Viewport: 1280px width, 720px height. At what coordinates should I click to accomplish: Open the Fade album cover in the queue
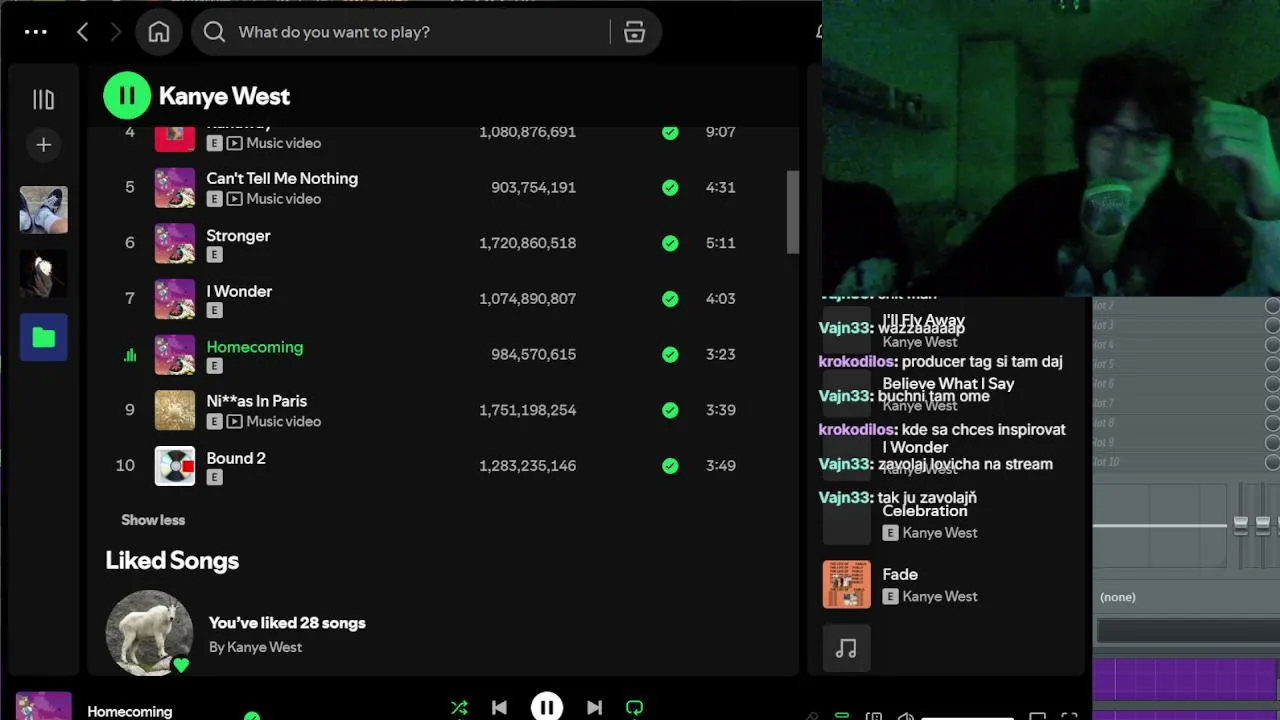847,584
